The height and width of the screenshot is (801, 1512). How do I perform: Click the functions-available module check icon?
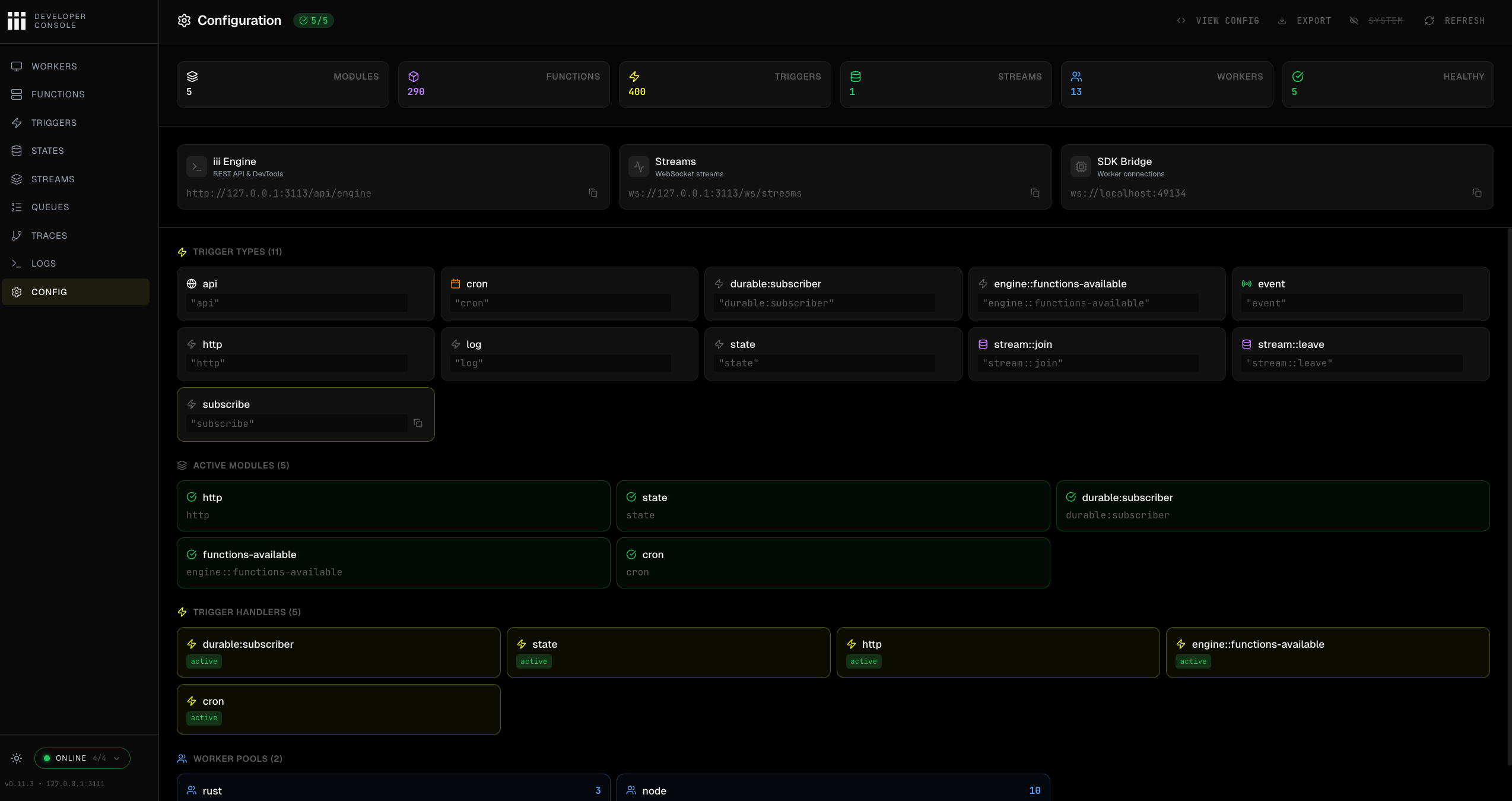click(192, 555)
